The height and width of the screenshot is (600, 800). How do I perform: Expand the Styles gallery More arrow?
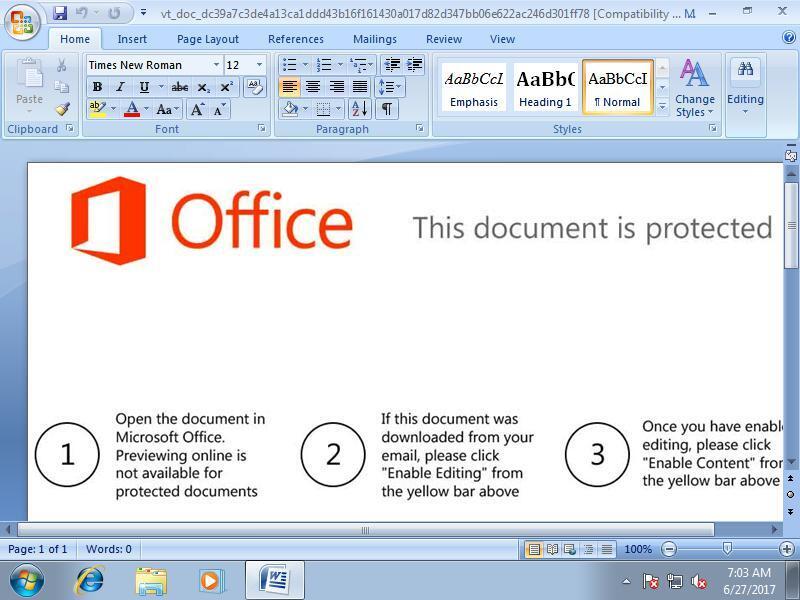pyautogui.click(x=662, y=107)
